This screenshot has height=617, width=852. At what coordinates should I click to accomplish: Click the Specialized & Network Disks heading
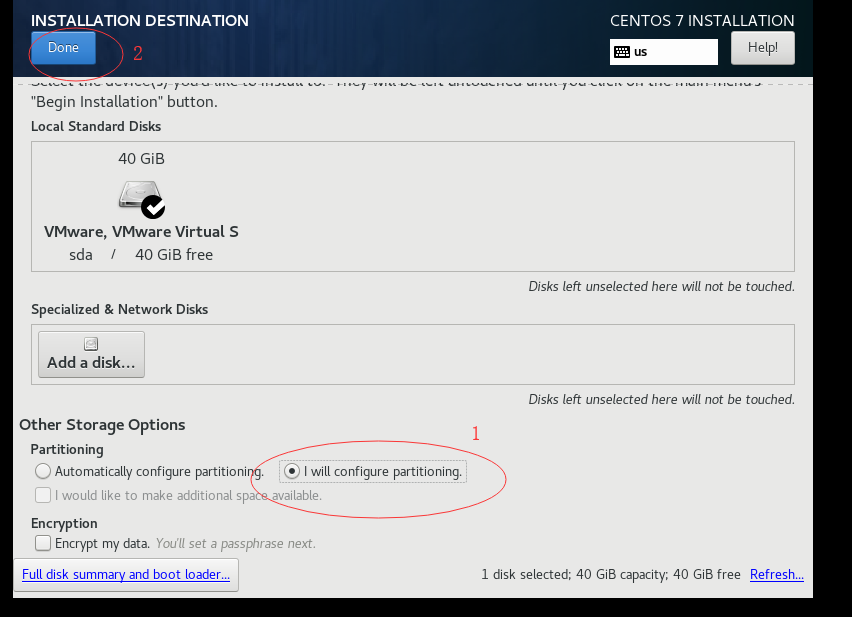click(x=120, y=310)
